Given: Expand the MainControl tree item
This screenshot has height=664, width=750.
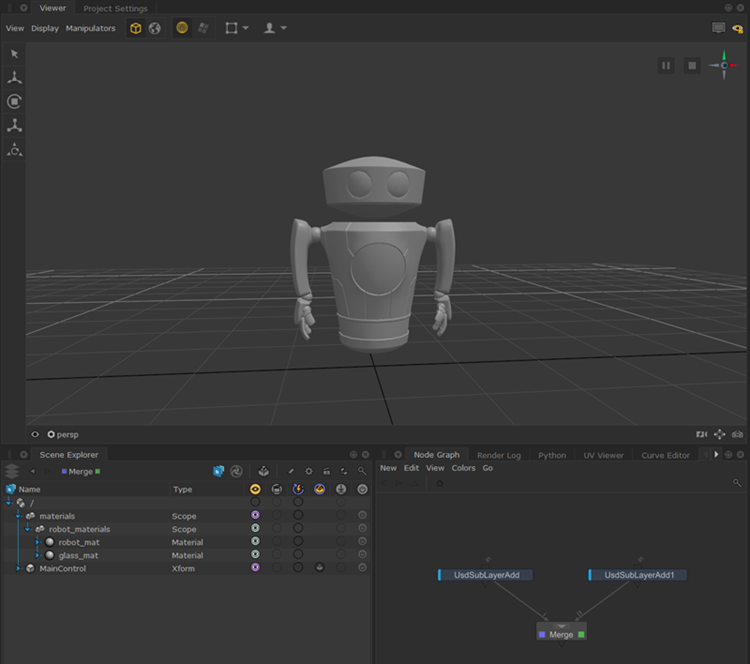Looking at the screenshot, I should coord(18,568).
